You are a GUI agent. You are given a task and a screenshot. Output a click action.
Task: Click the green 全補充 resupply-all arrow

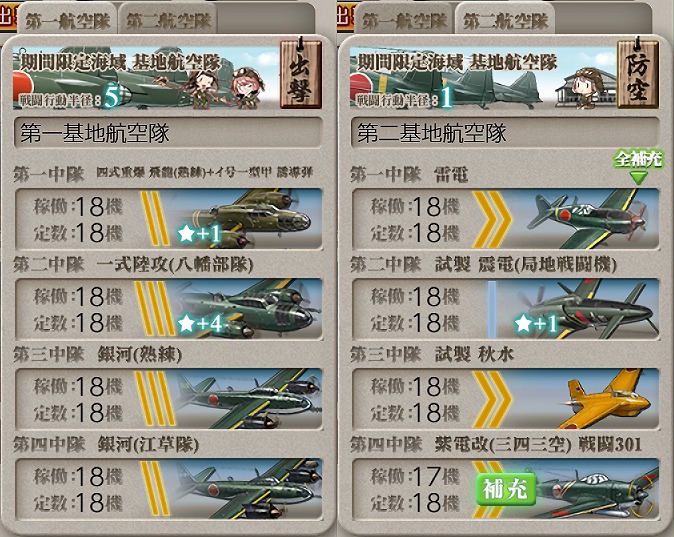pos(638,167)
